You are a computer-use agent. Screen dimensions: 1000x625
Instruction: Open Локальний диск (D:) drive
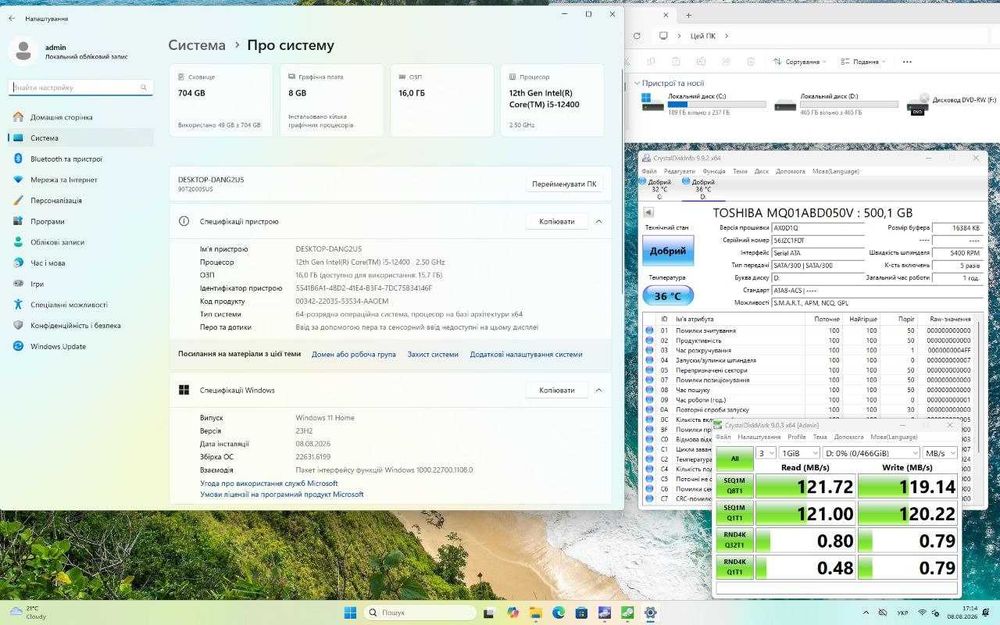point(835,103)
